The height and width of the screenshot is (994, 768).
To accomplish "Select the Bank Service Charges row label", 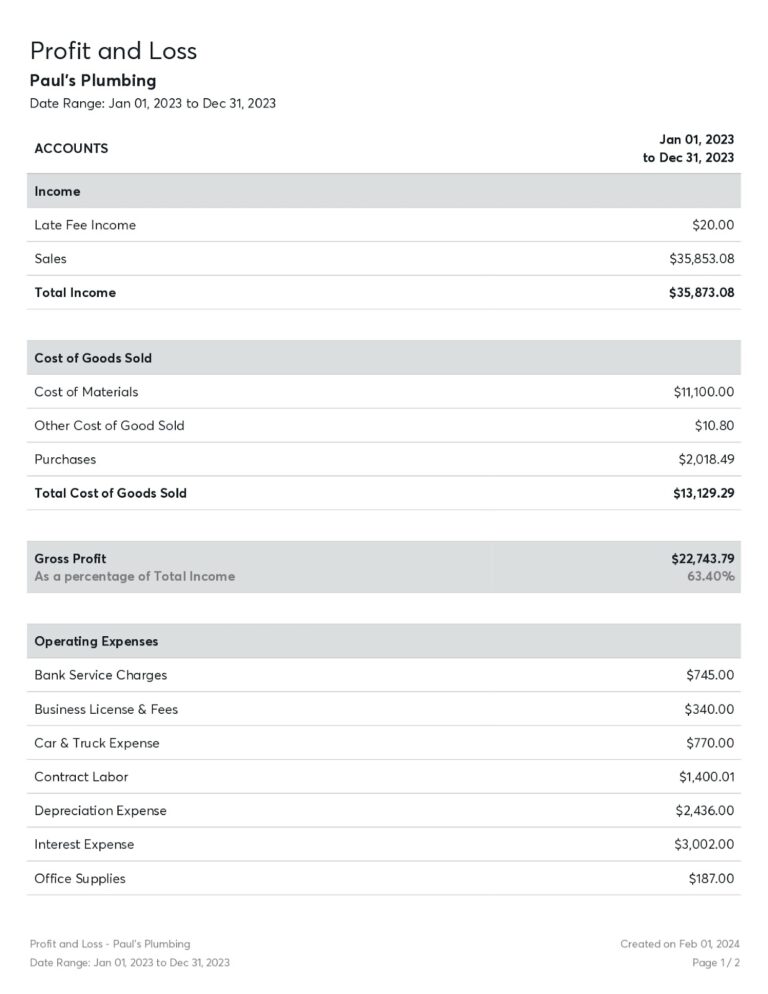I will (x=100, y=675).
